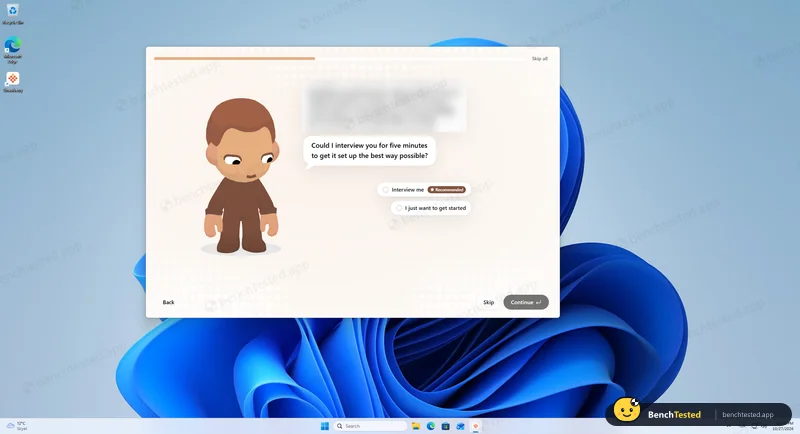
Task: Click the taskbar date and time
Action: tap(782, 426)
